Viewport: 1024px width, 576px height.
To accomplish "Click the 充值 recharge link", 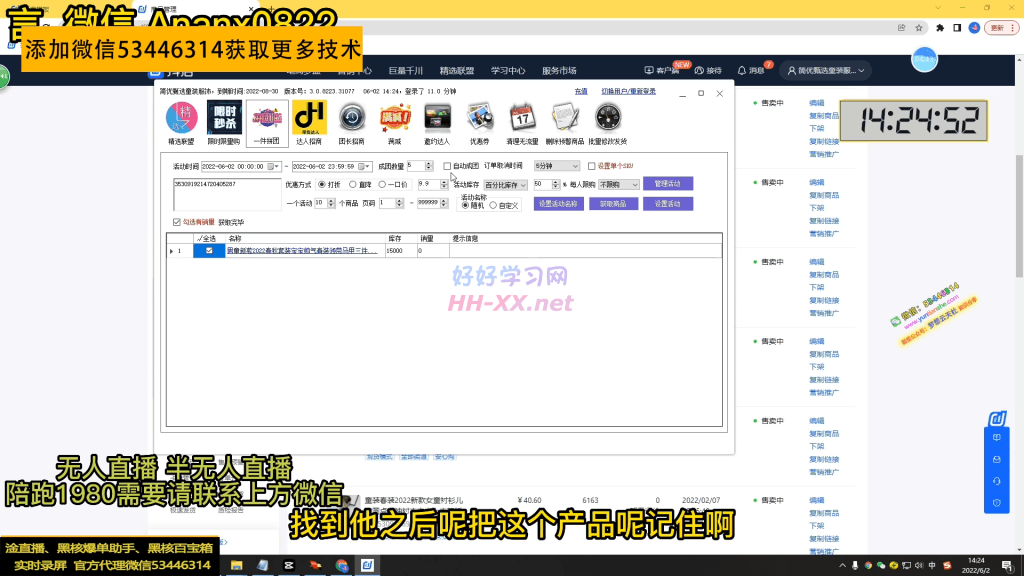I will coord(581,91).
